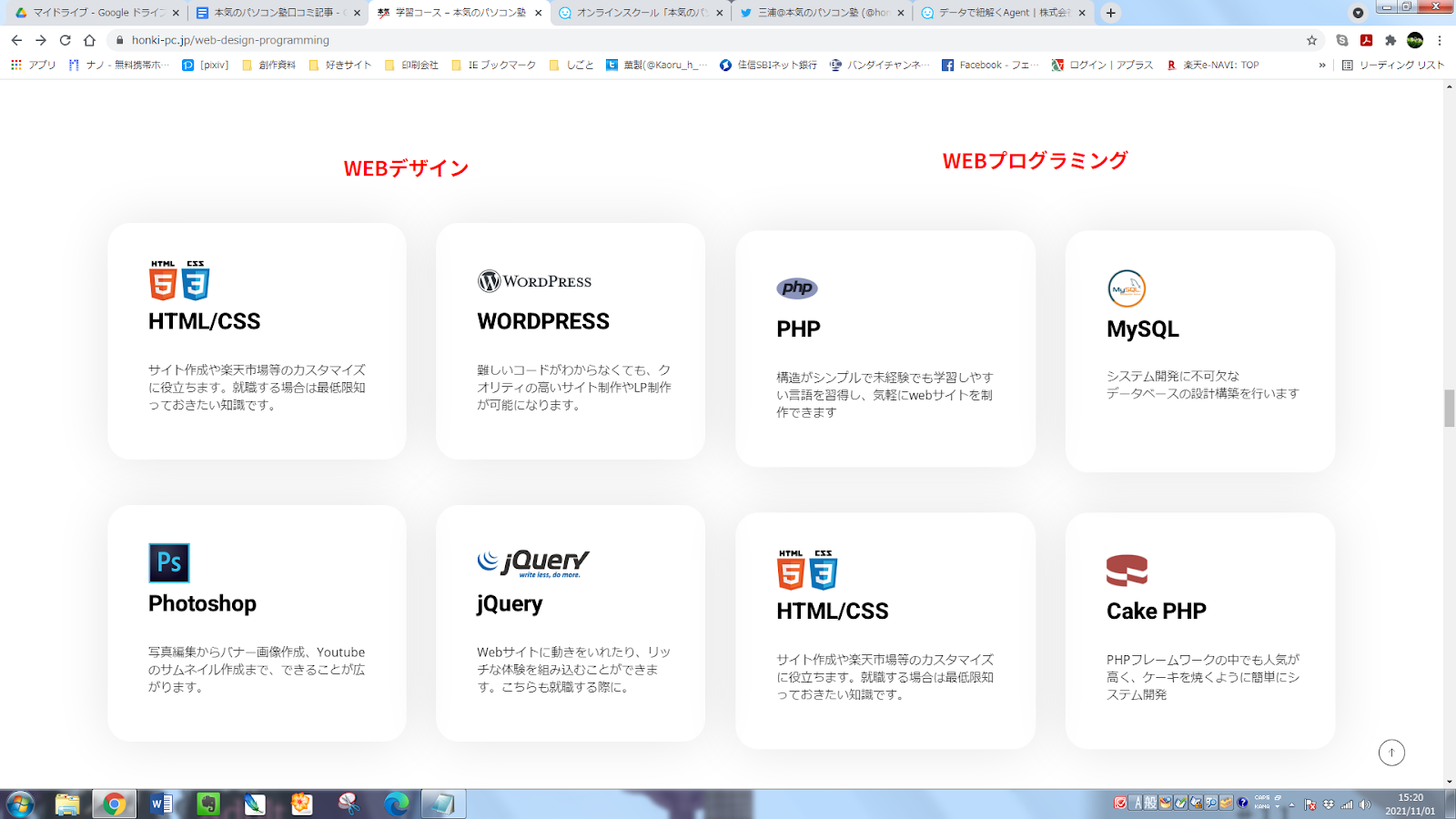
Task: Click the Photoshop card heading
Action: (x=202, y=603)
